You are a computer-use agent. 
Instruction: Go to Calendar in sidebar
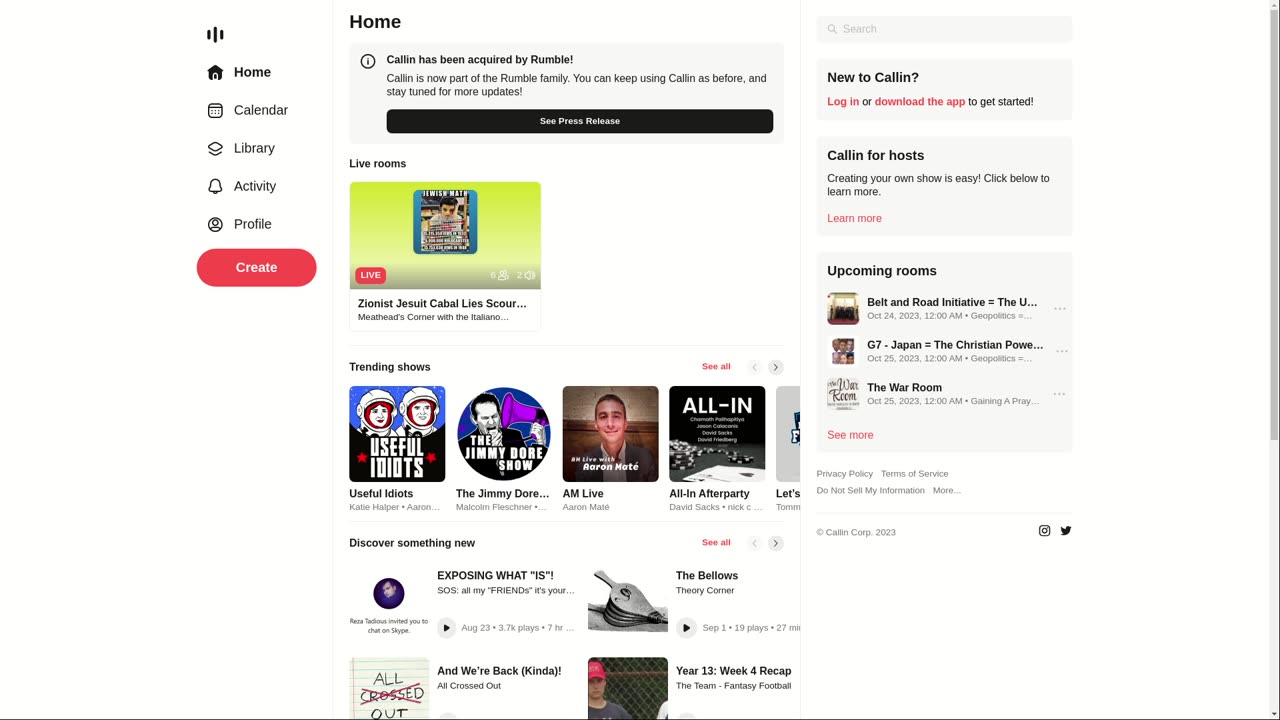[260, 110]
